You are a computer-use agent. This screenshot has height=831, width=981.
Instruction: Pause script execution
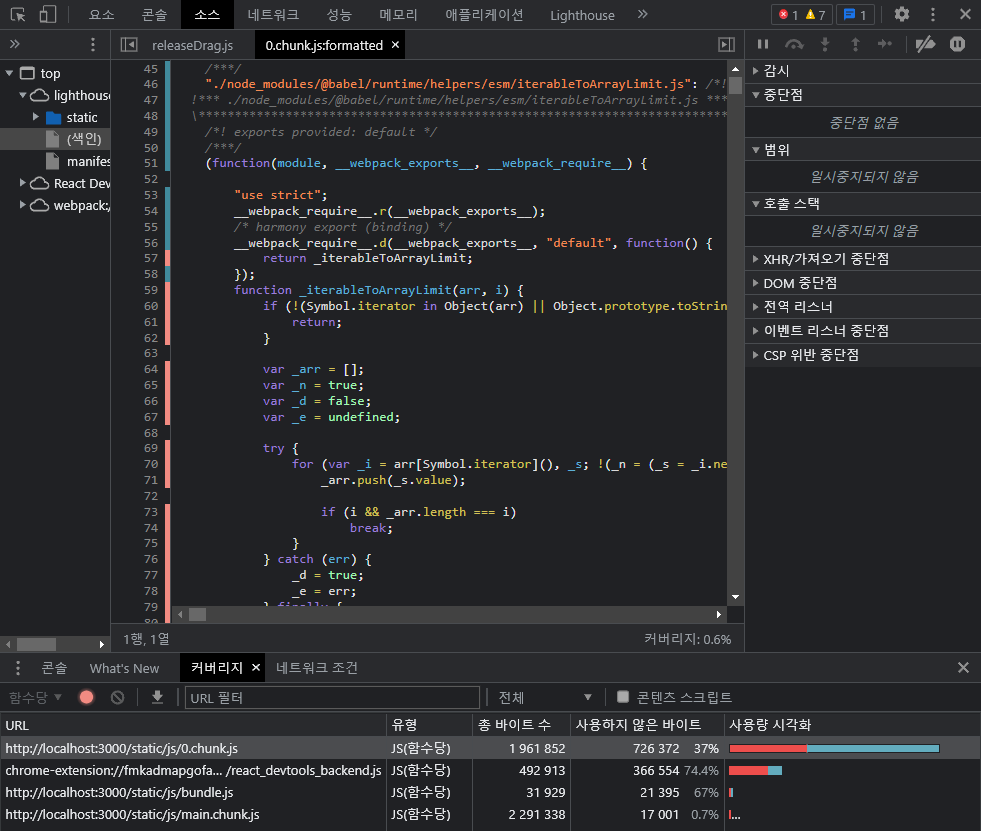coord(763,44)
